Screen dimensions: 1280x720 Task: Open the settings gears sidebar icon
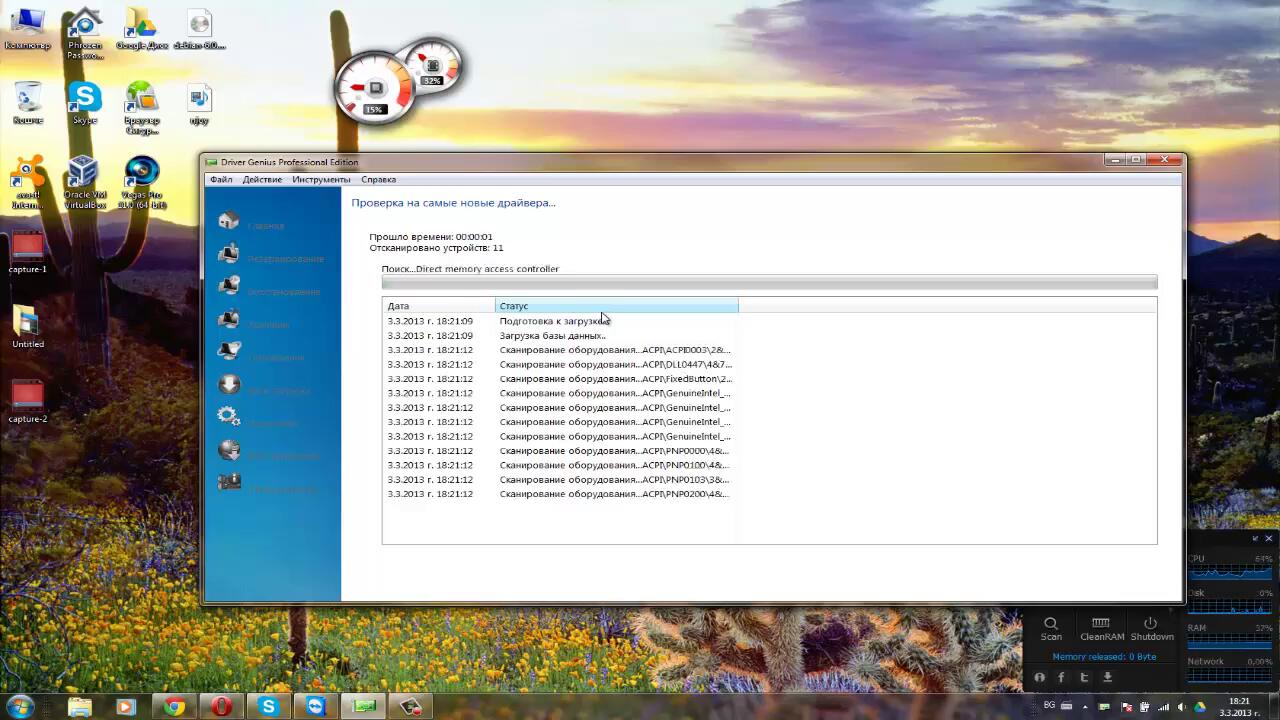click(x=229, y=417)
